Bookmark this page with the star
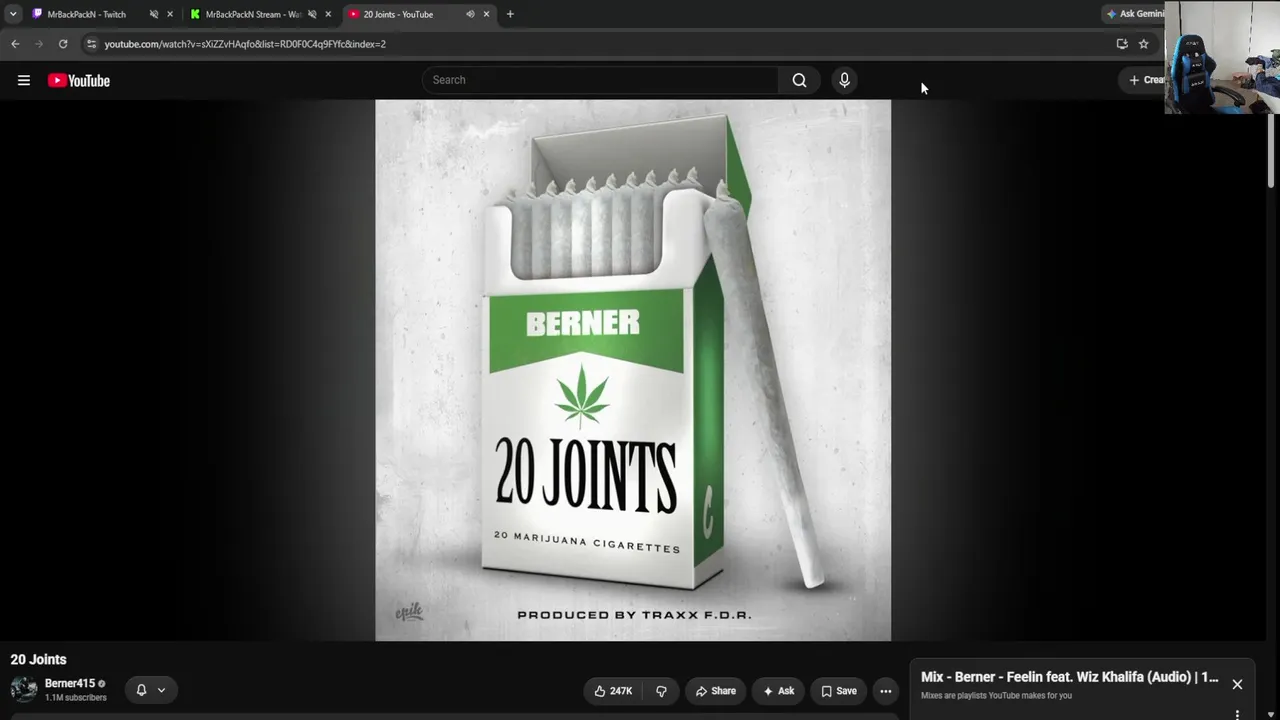Viewport: 1280px width, 720px height. tap(1144, 44)
